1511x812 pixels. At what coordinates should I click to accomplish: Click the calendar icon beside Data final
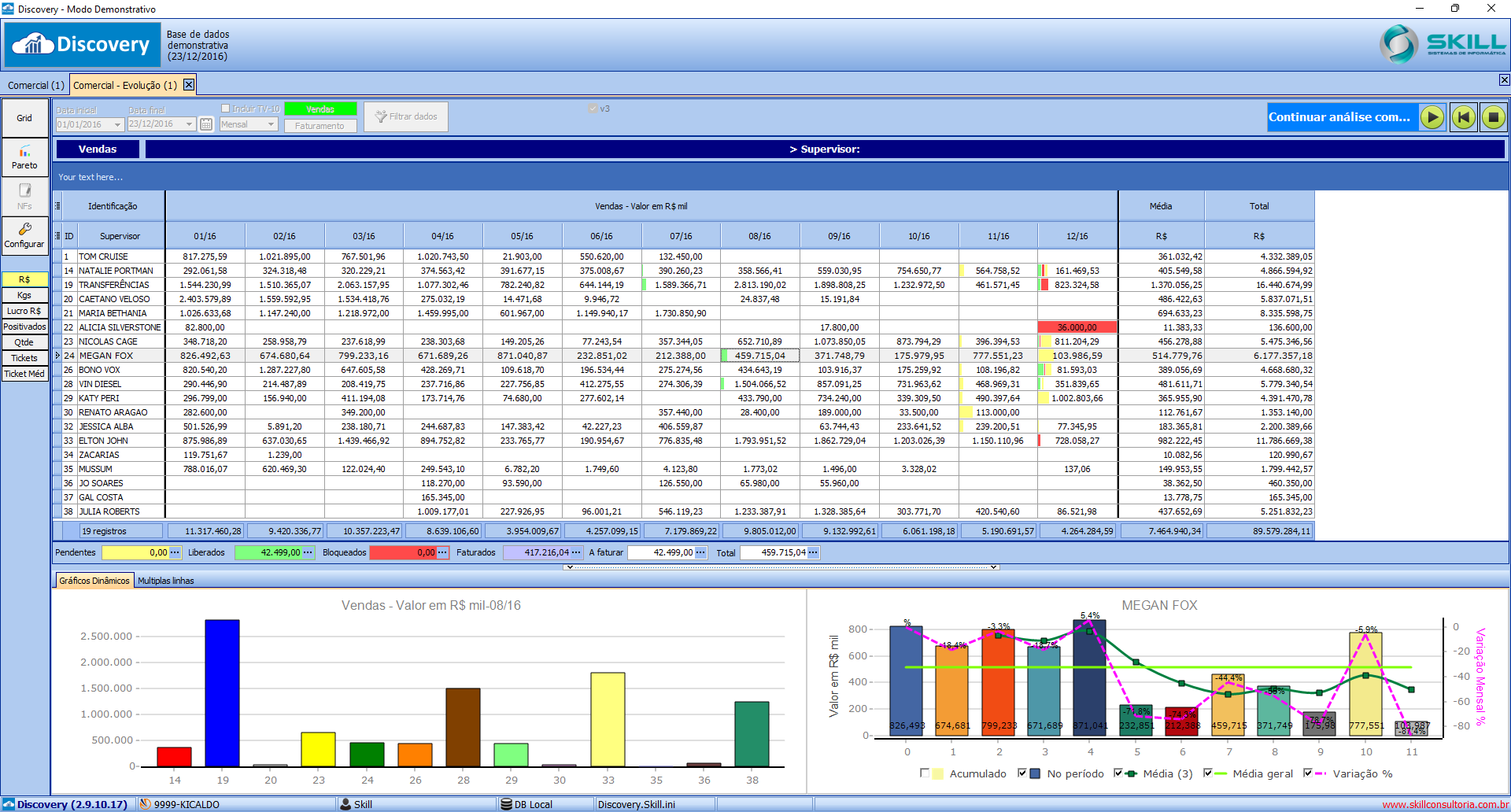[206, 124]
